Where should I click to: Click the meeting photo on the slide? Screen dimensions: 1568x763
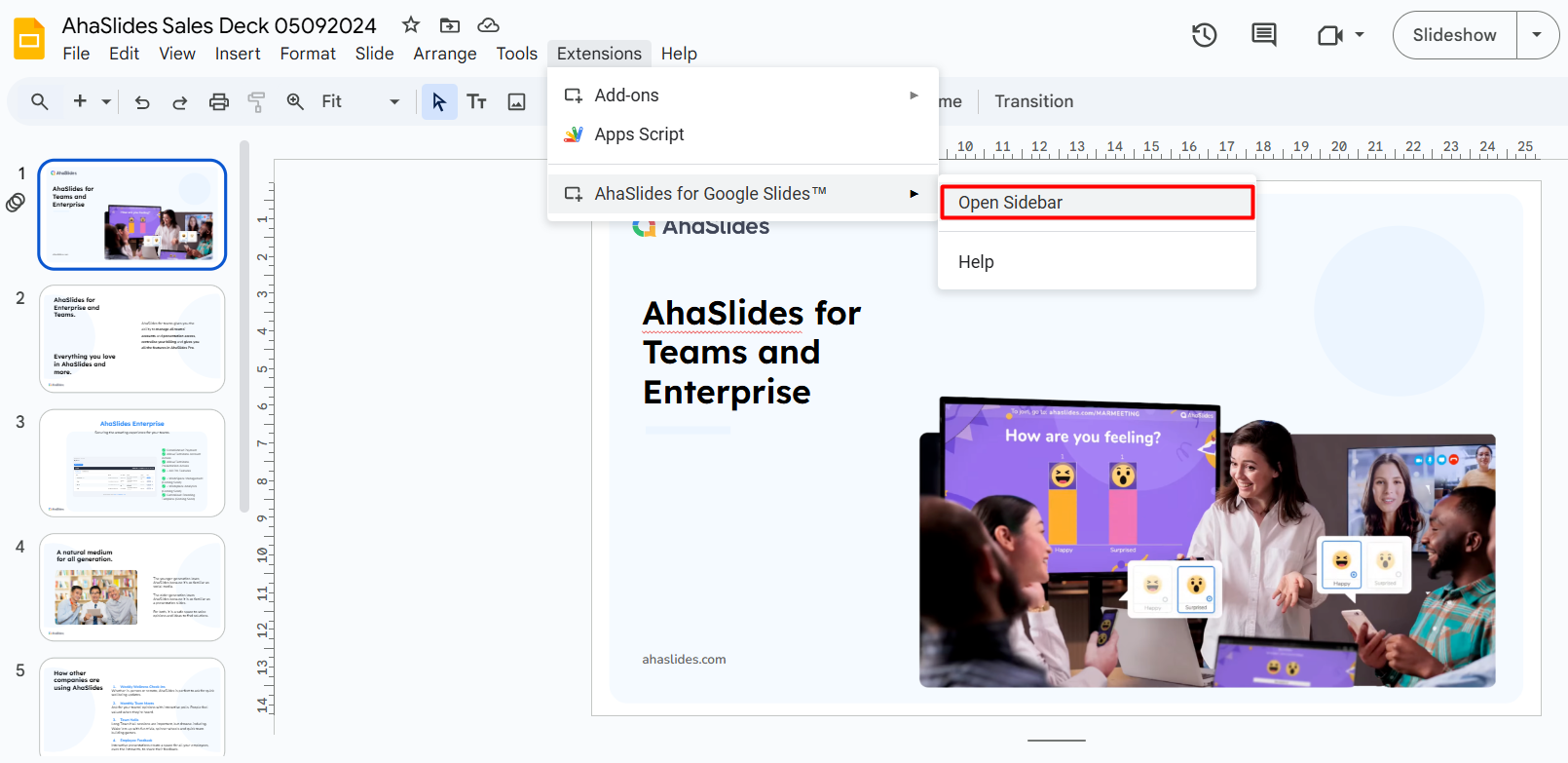coord(1208,542)
